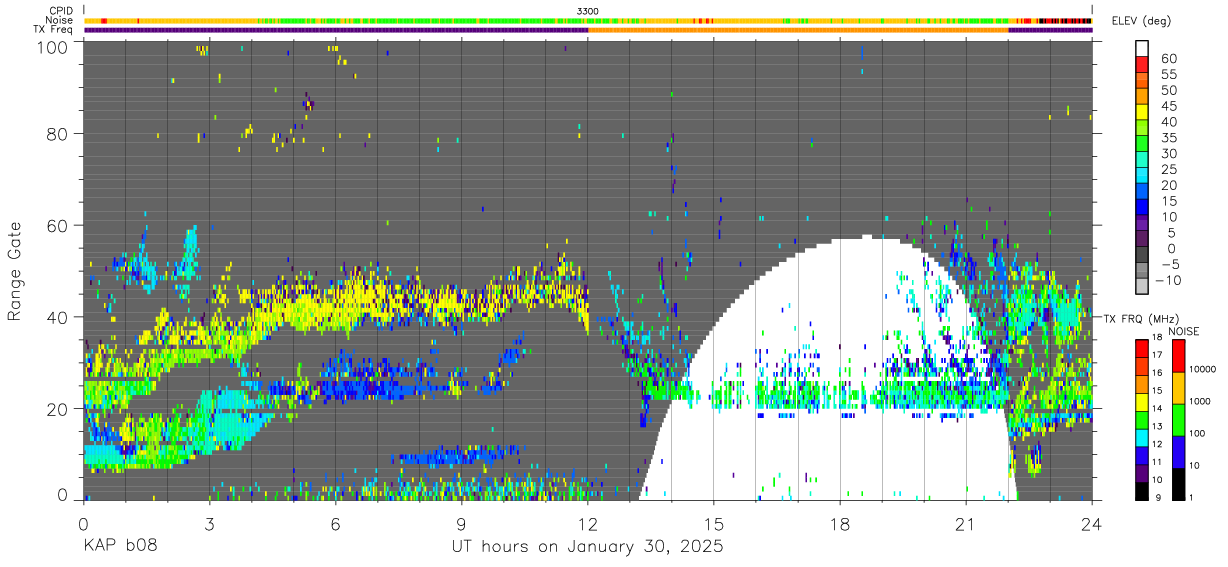
Task: Click the yellow 40–45 elevation color segment
Action: point(1142,113)
